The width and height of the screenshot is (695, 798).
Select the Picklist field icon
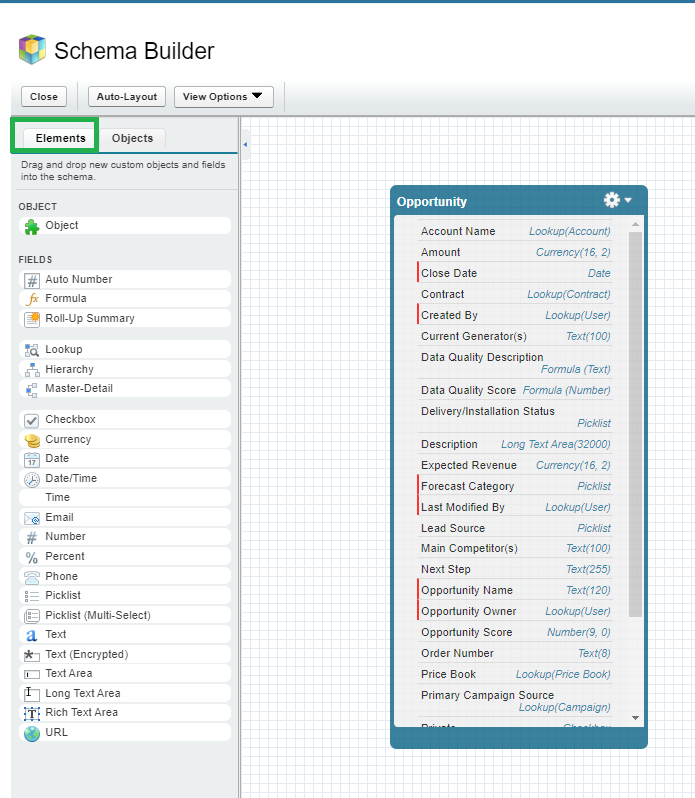[x=32, y=596]
